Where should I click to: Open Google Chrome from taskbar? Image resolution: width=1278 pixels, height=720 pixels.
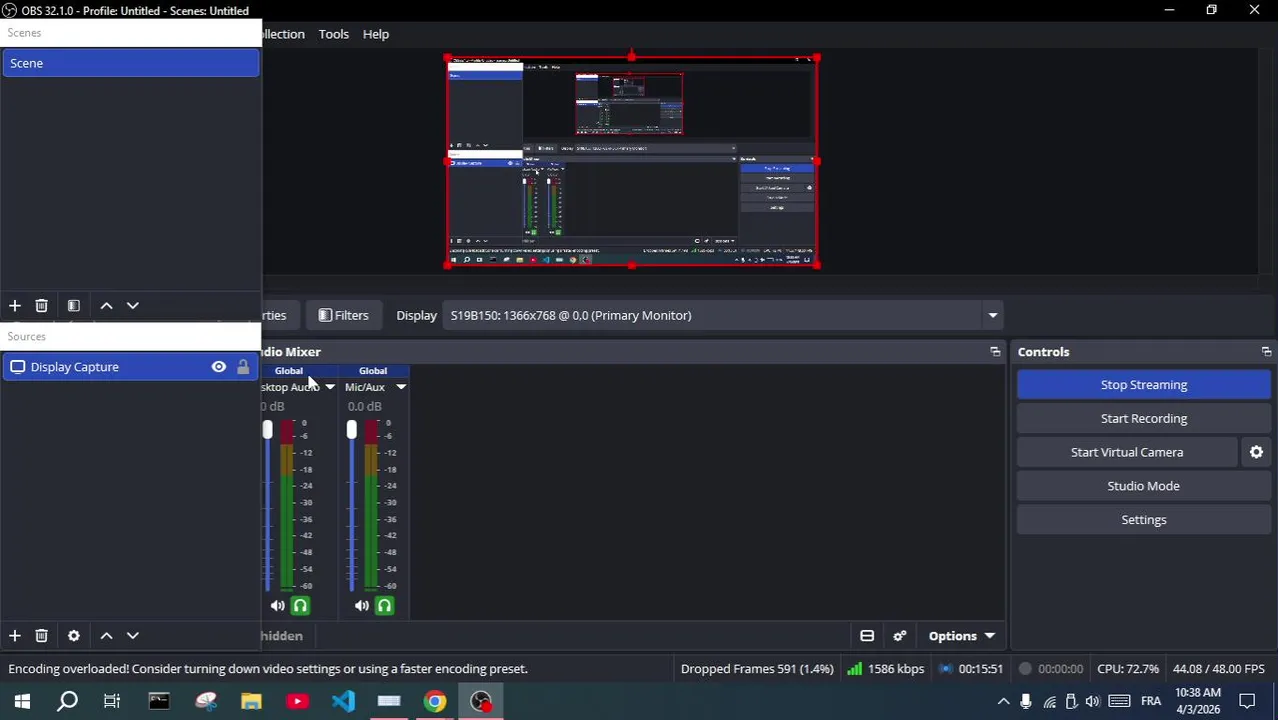(x=435, y=702)
